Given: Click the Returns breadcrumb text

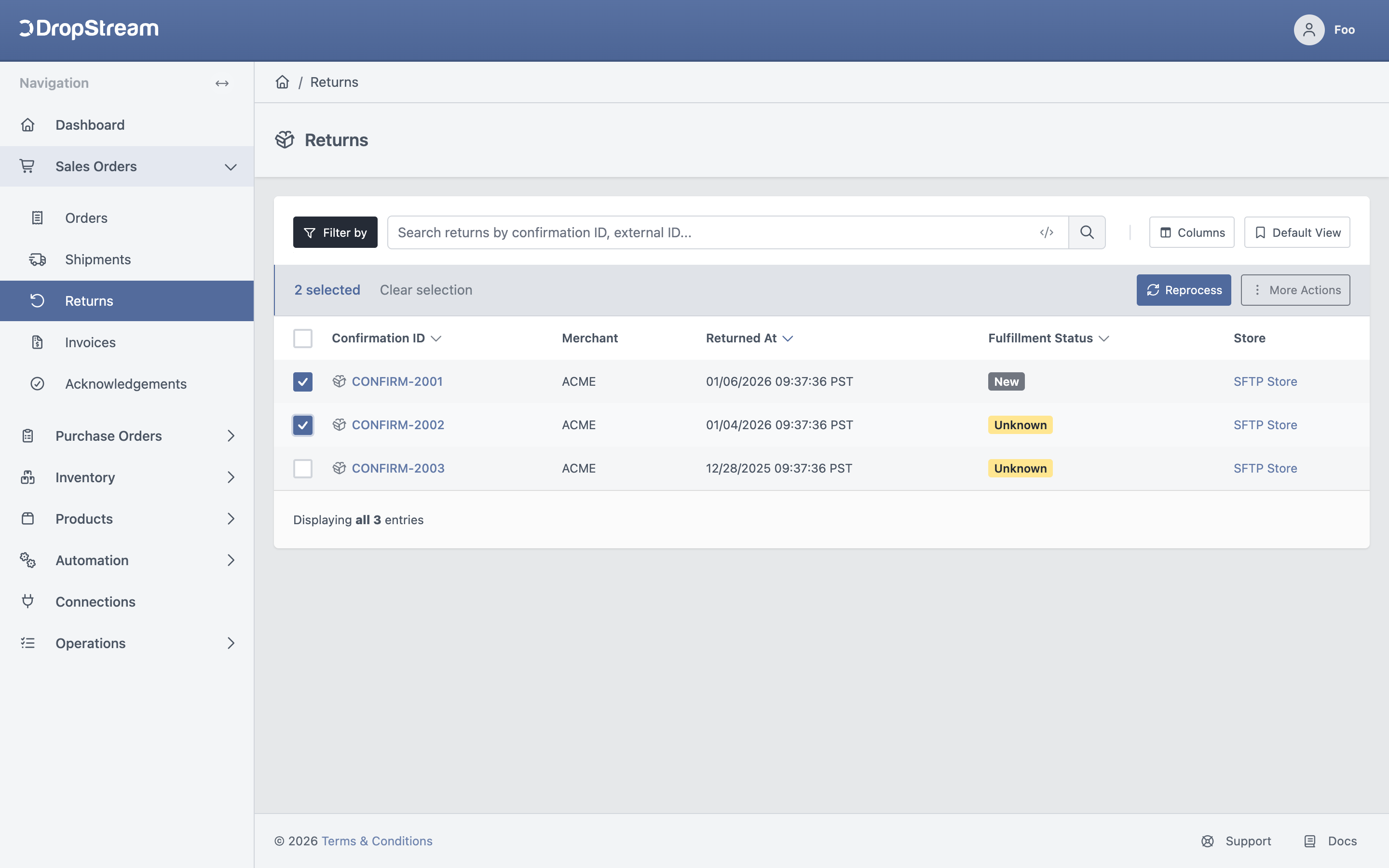Looking at the screenshot, I should click(x=334, y=82).
